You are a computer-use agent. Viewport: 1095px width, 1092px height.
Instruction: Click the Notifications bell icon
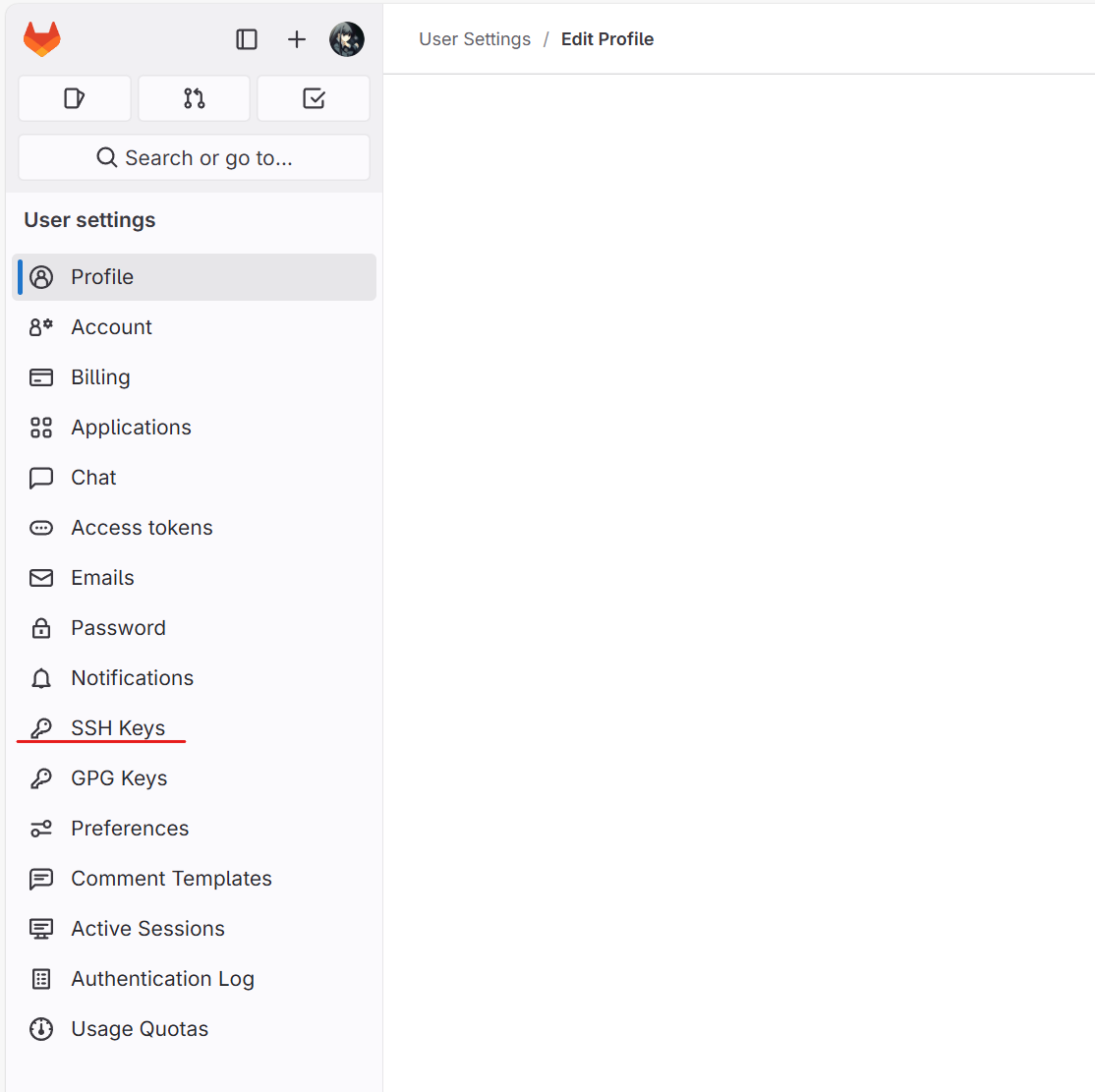click(x=41, y=678)
